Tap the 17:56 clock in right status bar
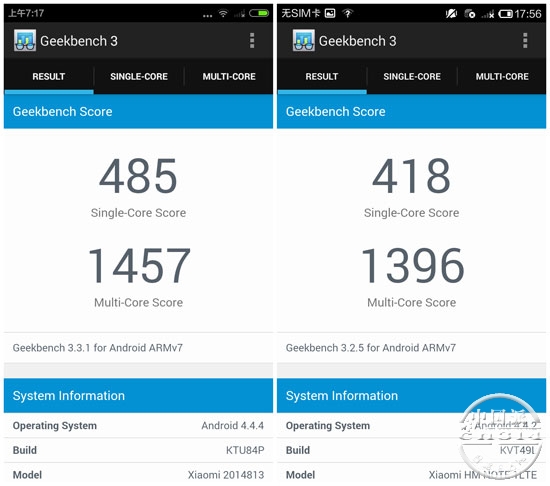 (x=528, y=14)
